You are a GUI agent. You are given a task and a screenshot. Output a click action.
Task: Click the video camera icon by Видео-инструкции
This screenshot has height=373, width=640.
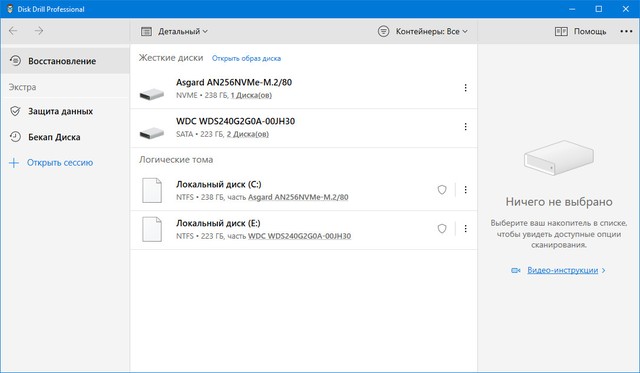tap(516, 270)
